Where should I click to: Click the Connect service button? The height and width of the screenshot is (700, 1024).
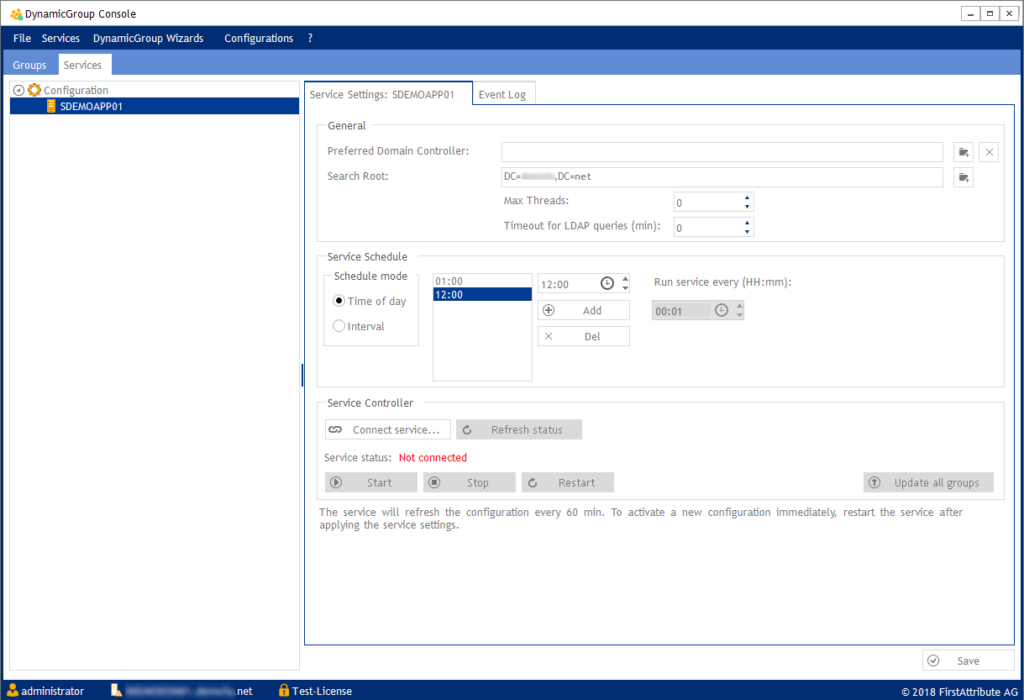click(387, 429)
